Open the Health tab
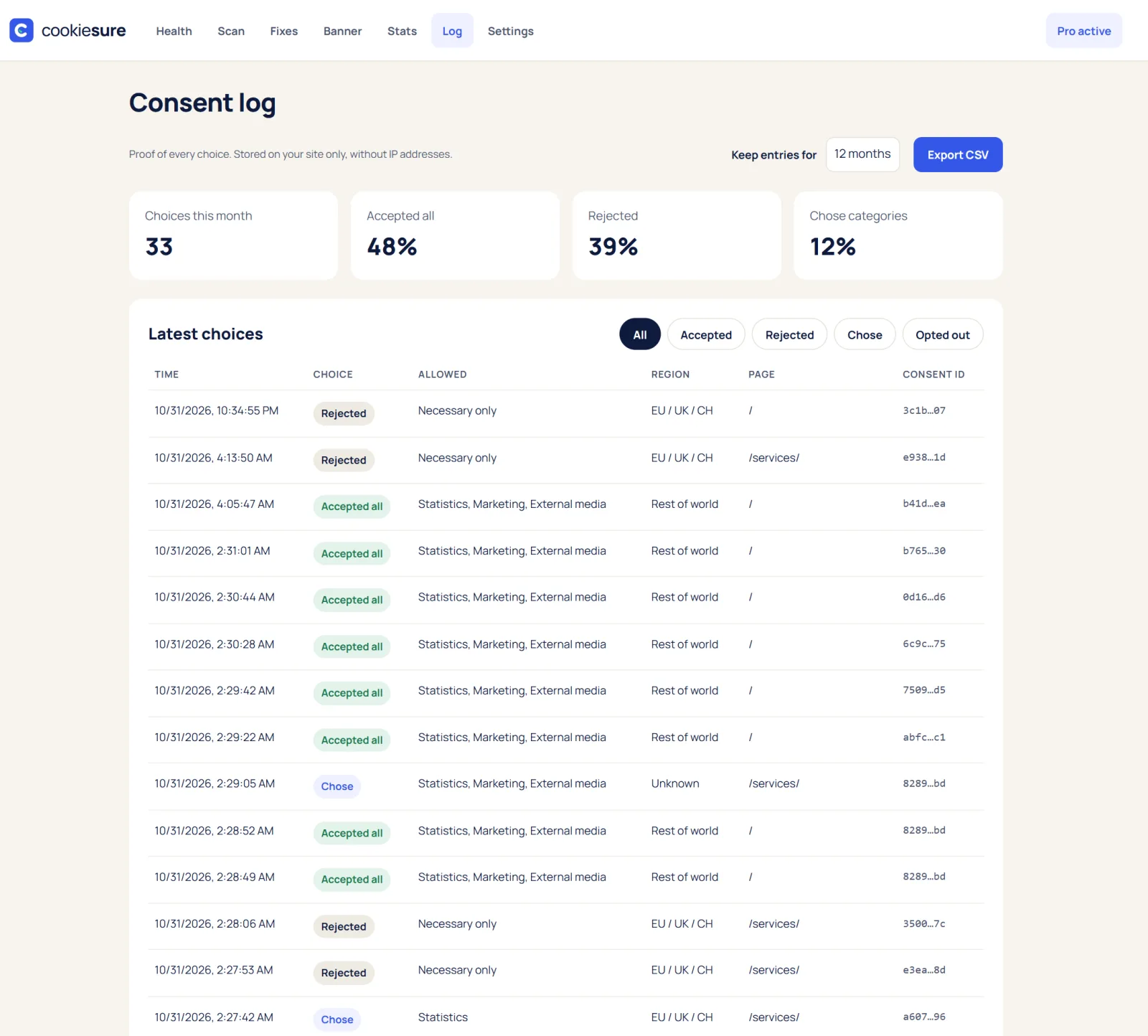Image resolution: width=1148 pixels, height=1036 pixels. tap(174, 31)
